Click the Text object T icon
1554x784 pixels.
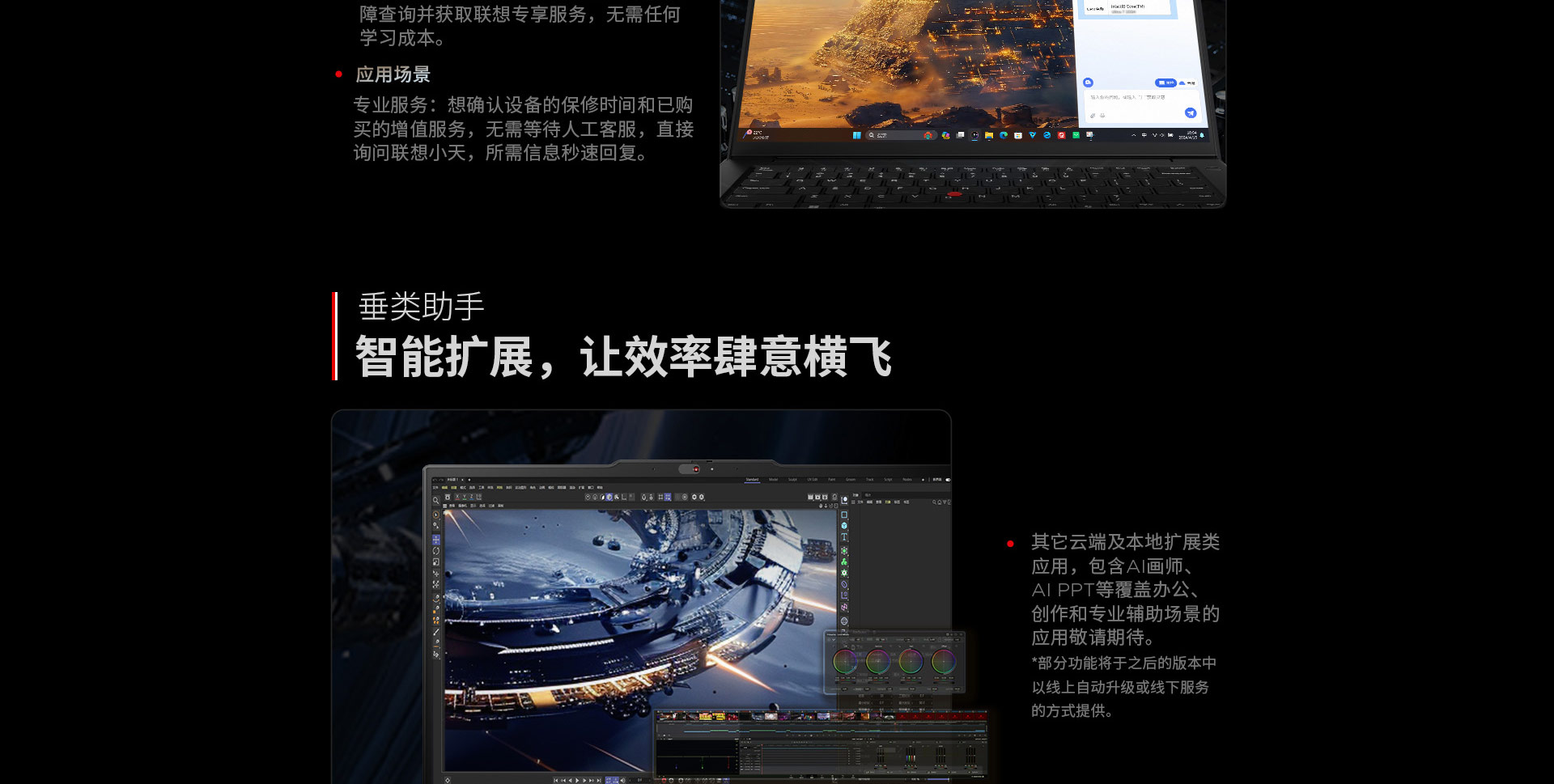point(844,536)
